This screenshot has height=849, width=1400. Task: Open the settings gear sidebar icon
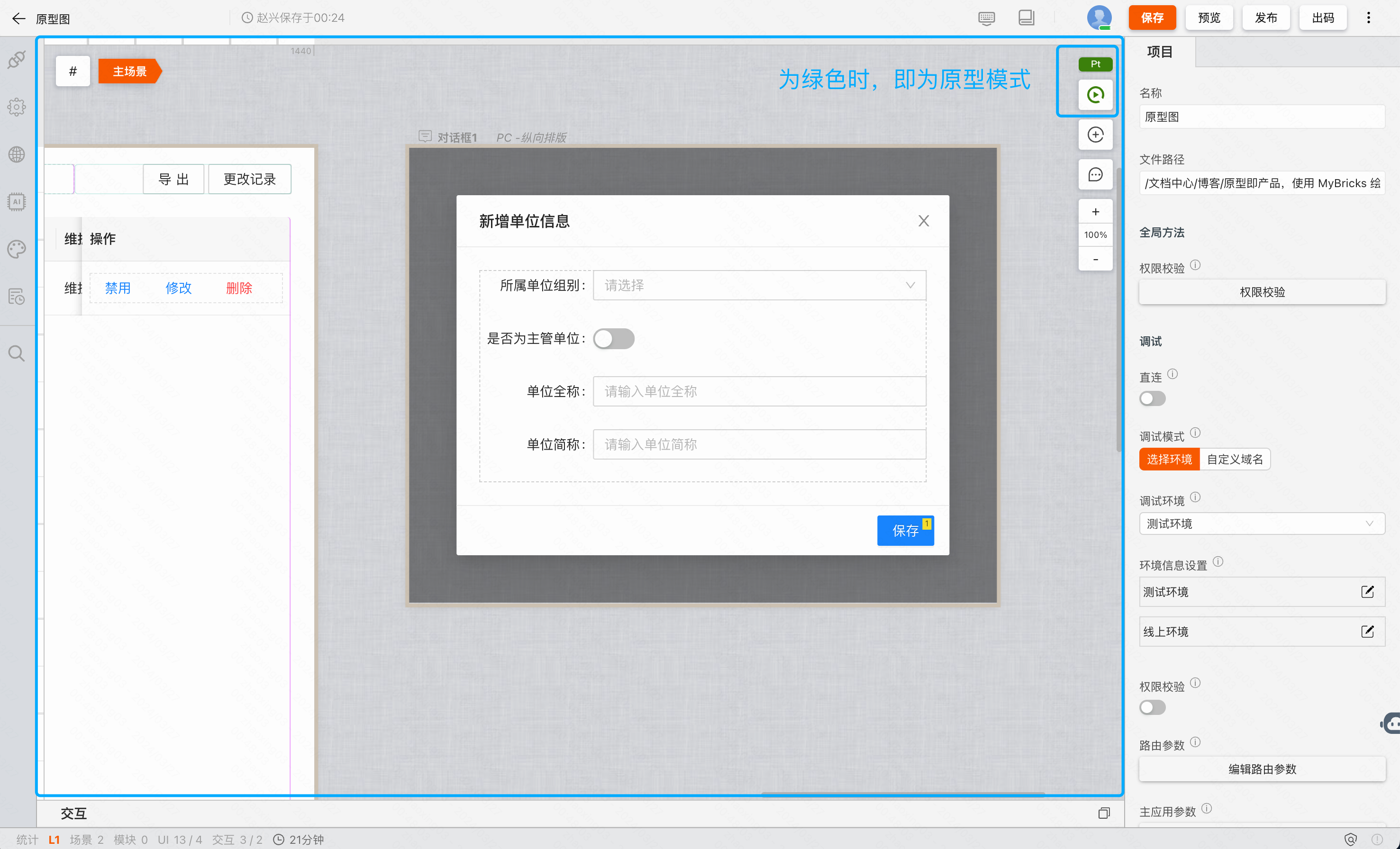coord(17,107)
